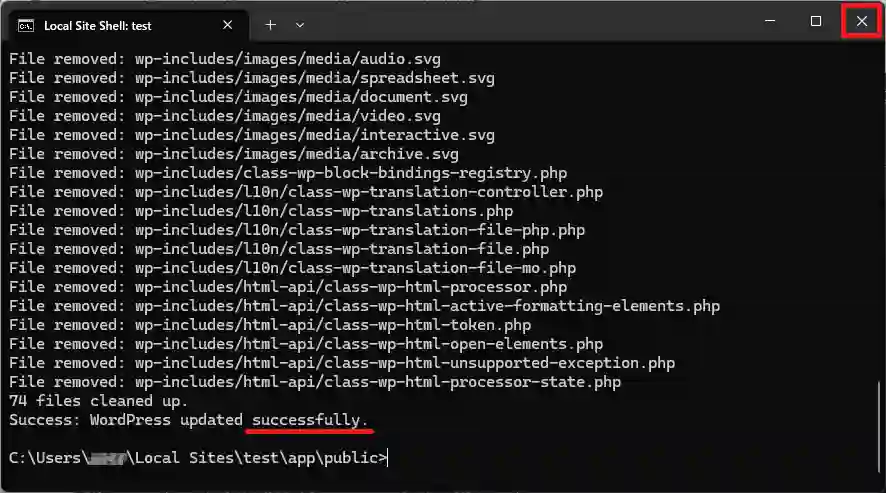Click the terminal icon on the tab
886x493 pixels.
coord(24,24)
